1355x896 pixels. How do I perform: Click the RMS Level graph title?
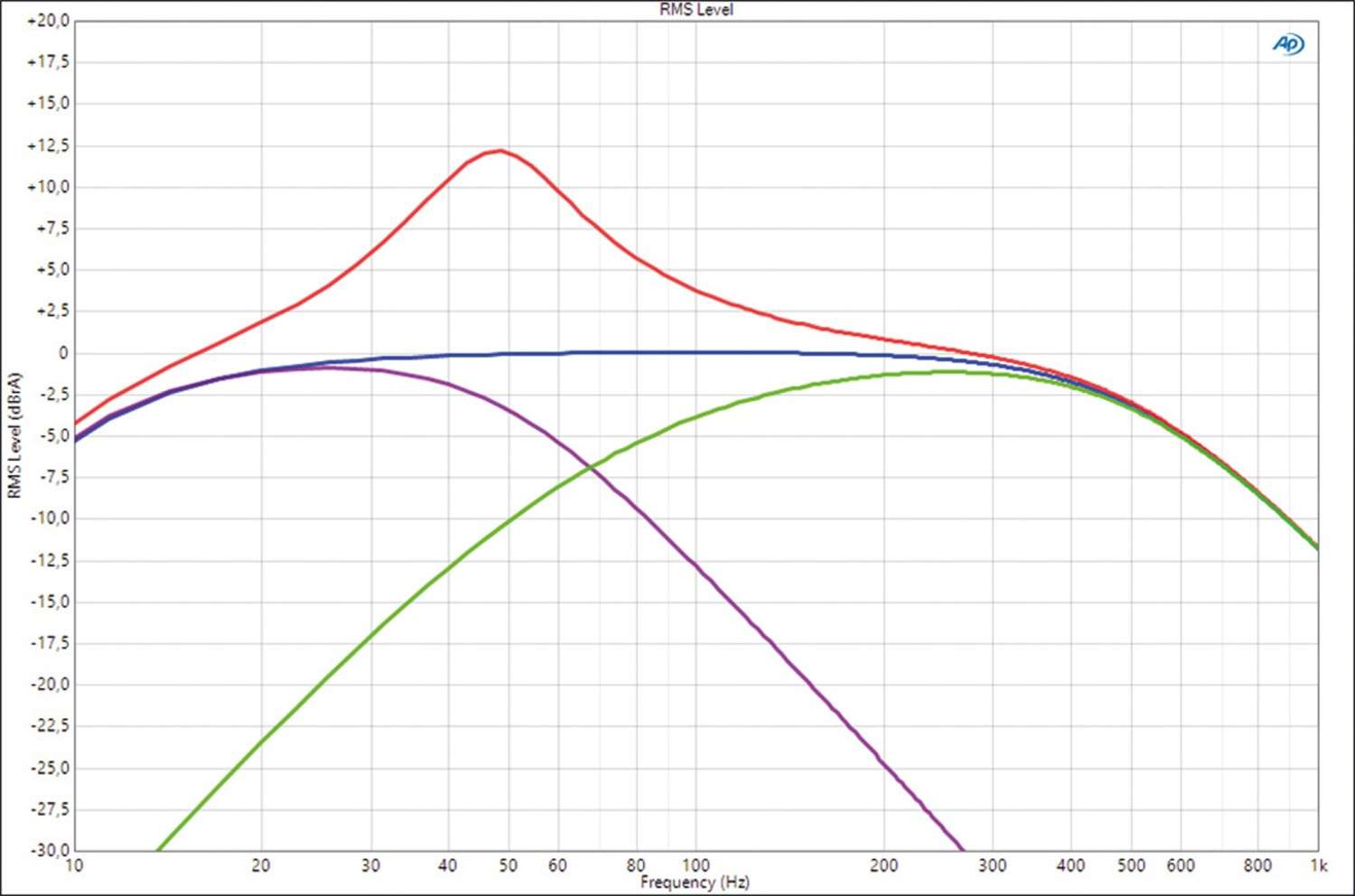pyautogui.click(x=696, y=9)
